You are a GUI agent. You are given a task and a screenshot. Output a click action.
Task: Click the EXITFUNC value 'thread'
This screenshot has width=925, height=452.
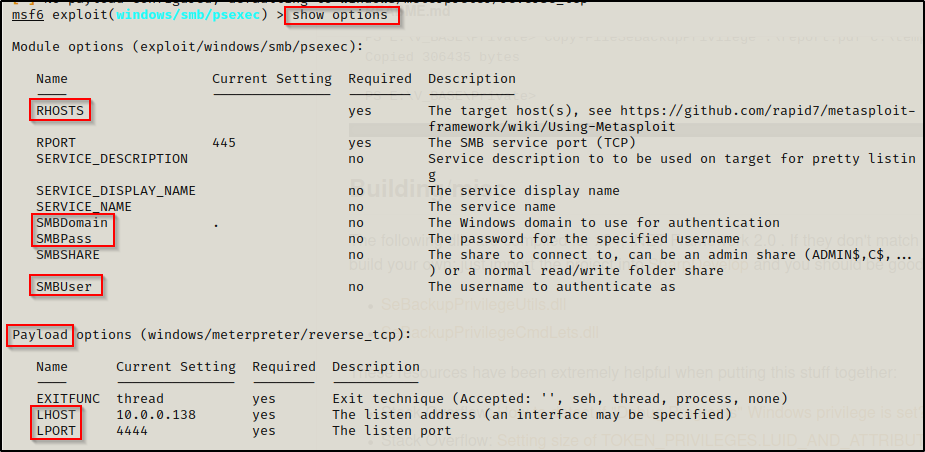coord(140,398)
